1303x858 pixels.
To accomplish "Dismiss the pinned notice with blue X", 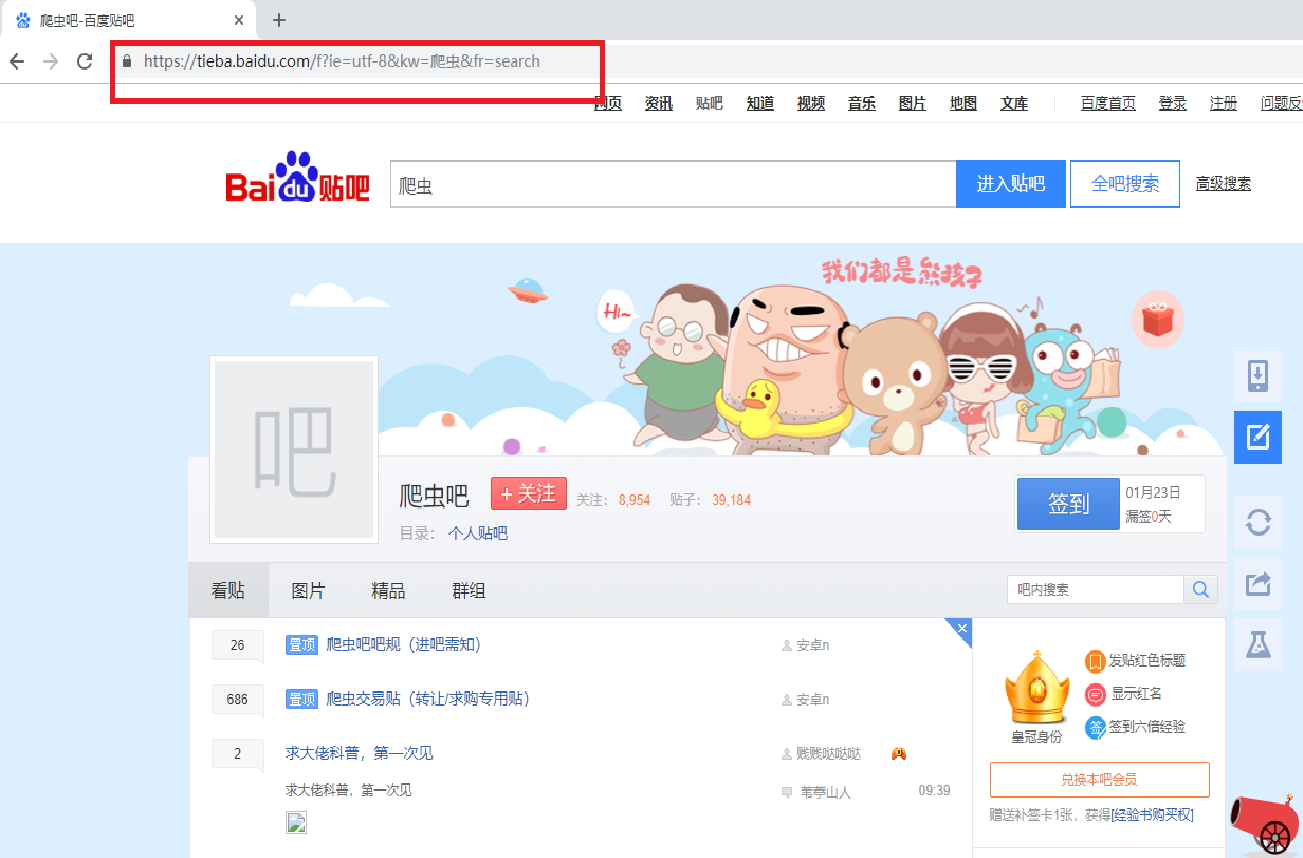I will pyautogui.click(x=960, y=629).
